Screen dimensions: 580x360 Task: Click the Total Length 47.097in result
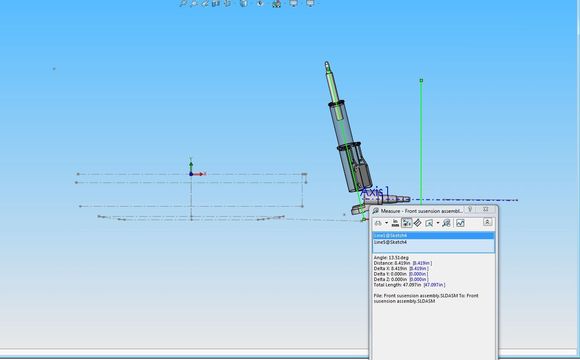click(409, 285)
